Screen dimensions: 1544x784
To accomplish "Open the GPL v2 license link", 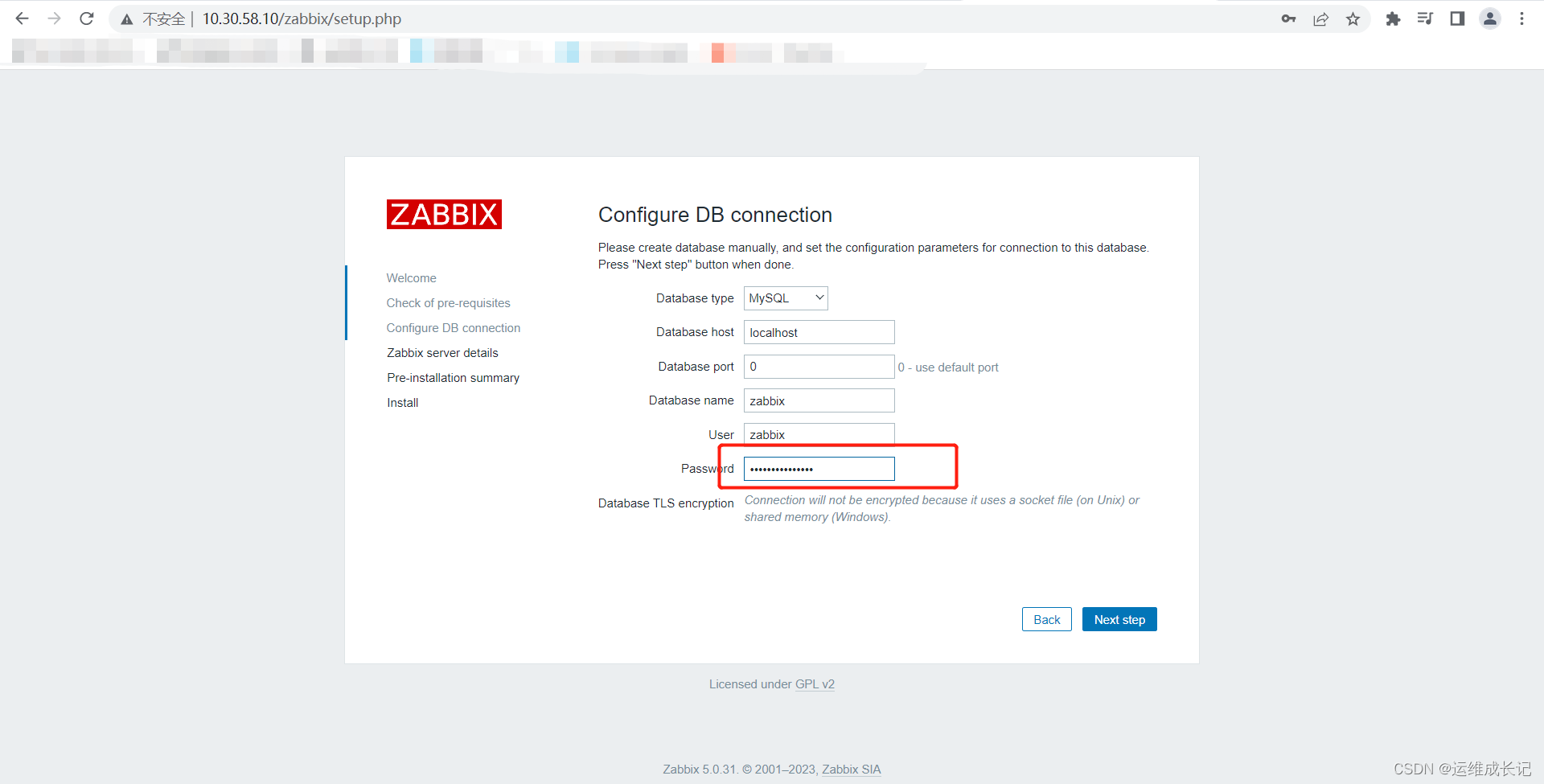I will pos(815,684).
